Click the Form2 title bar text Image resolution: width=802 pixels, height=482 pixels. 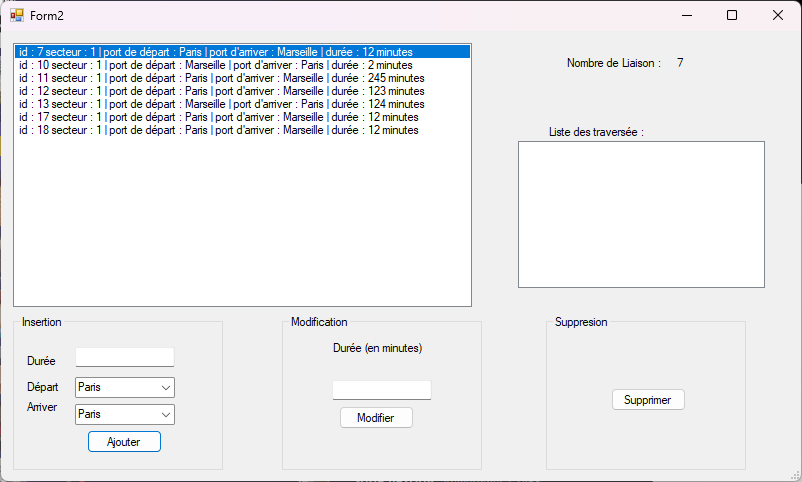pyautogui.click(x=47, y=15)
